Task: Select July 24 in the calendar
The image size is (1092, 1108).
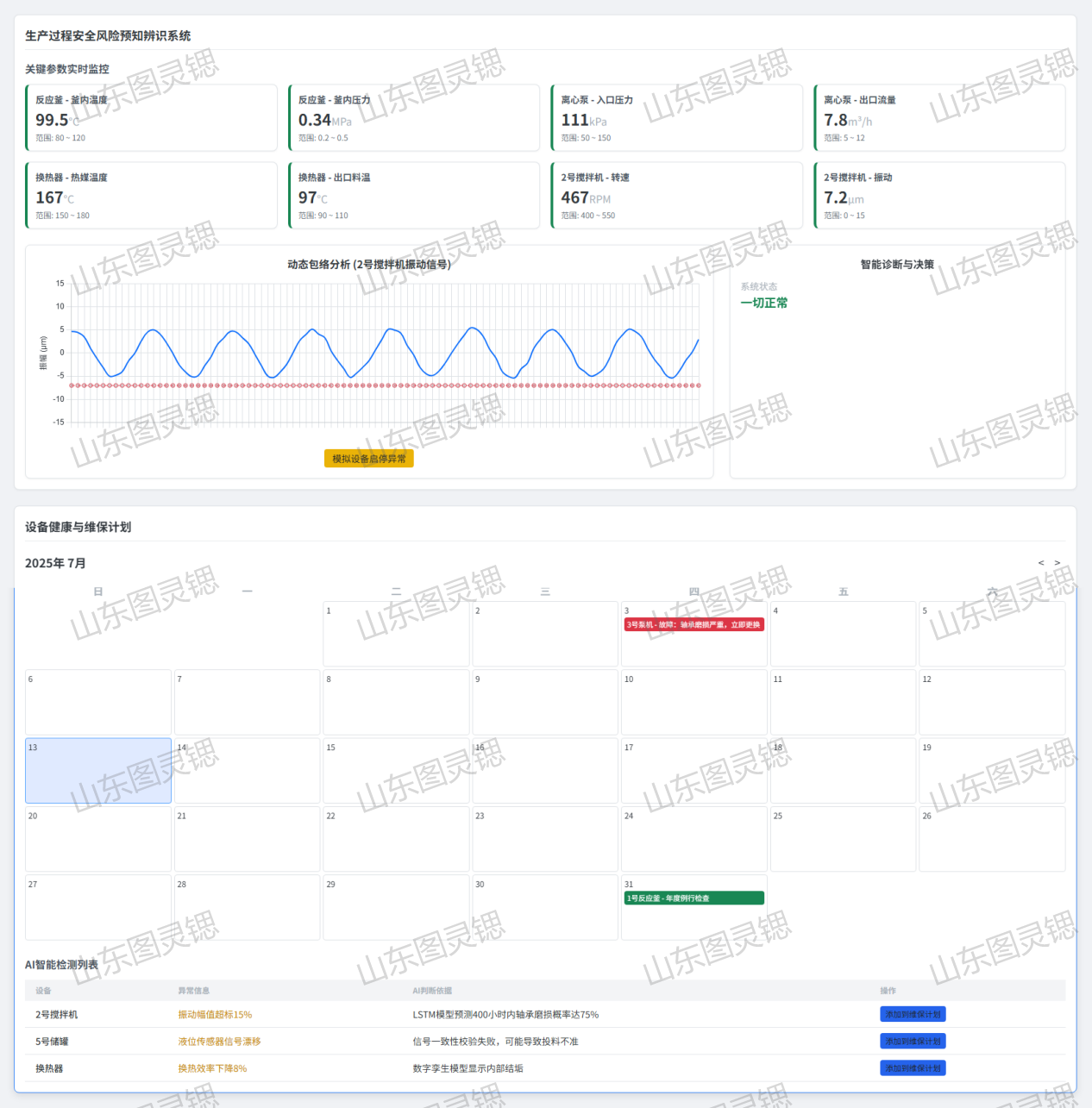Action: tap(693, 838)
